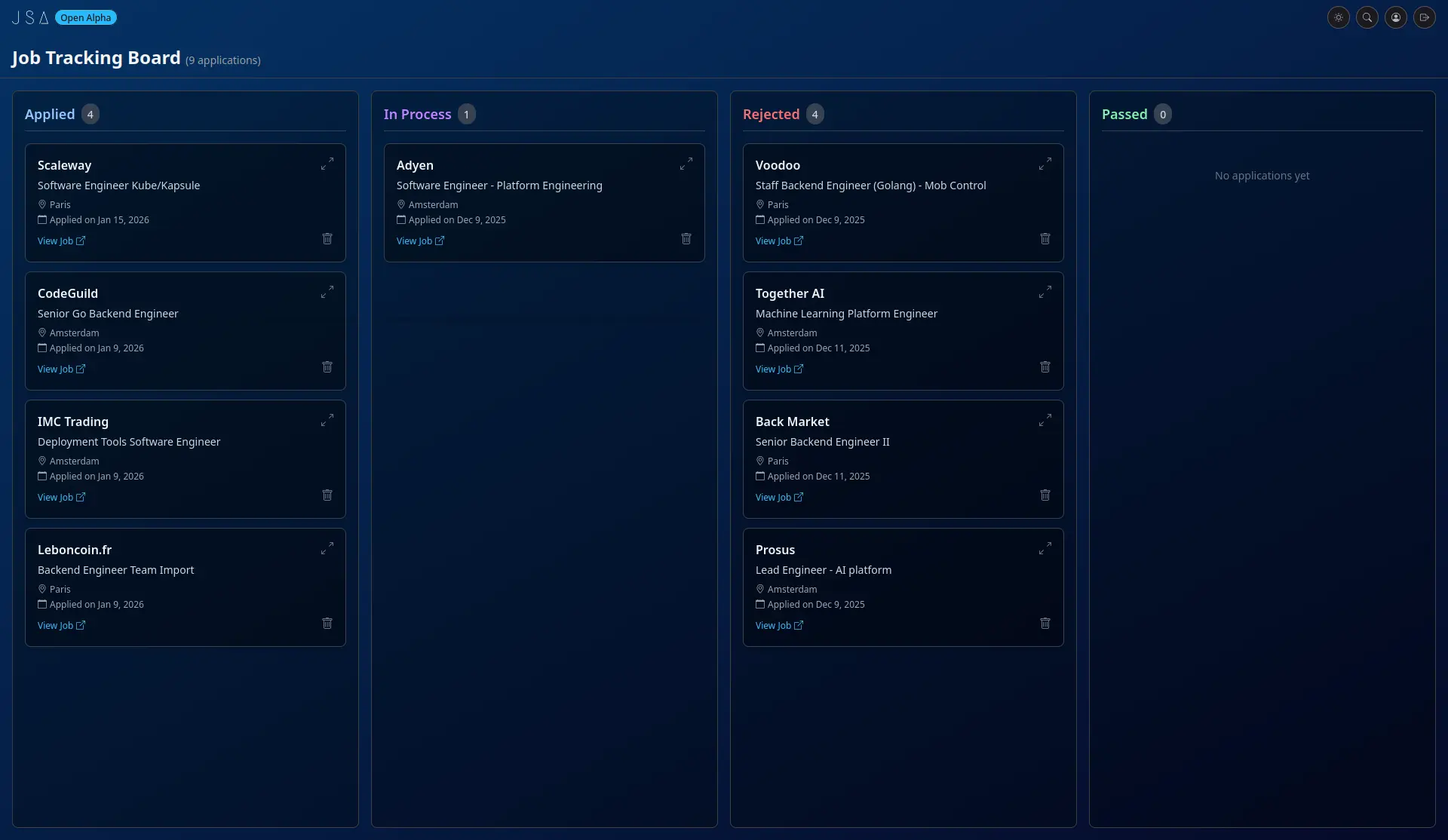Viewport: 1448px width, 840px height.
Task: Open View Job link for Scaleway
Action: click(61, 241)
